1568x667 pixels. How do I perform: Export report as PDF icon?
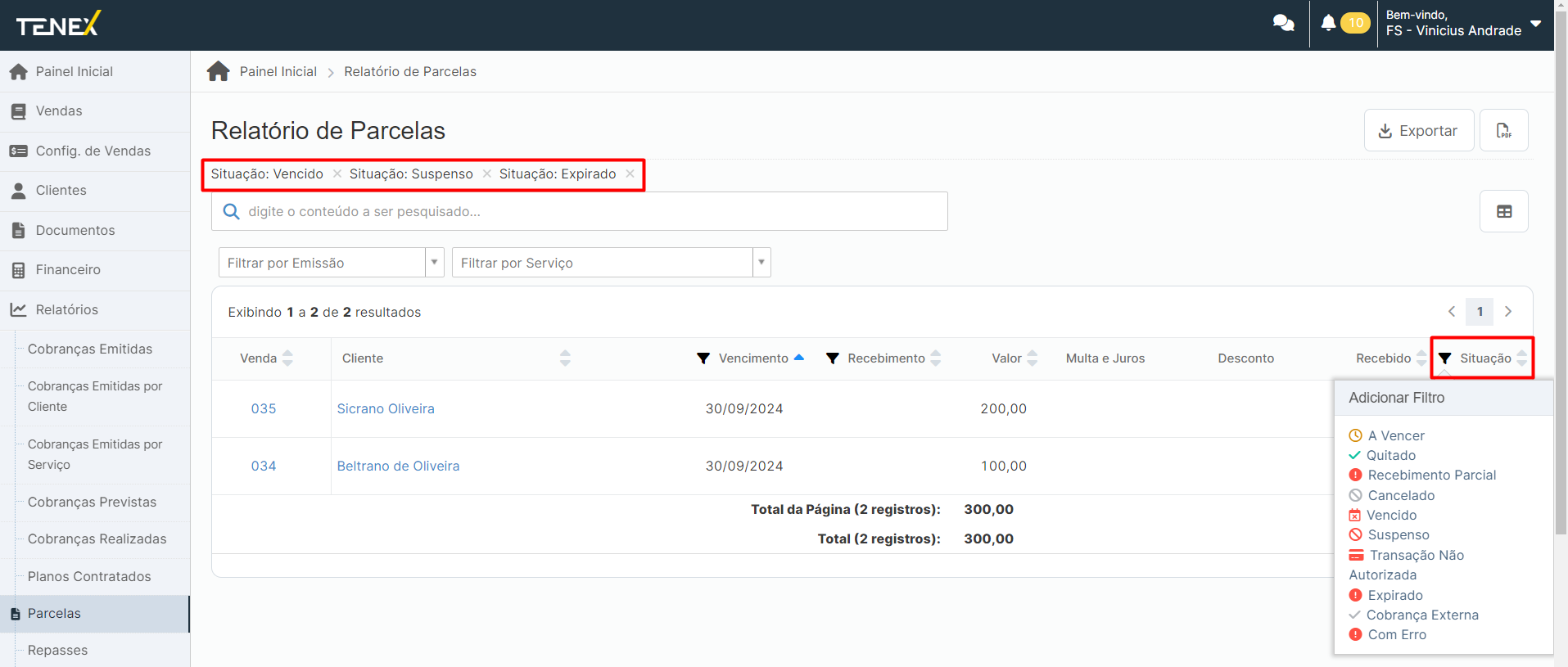pos(1504,130)
